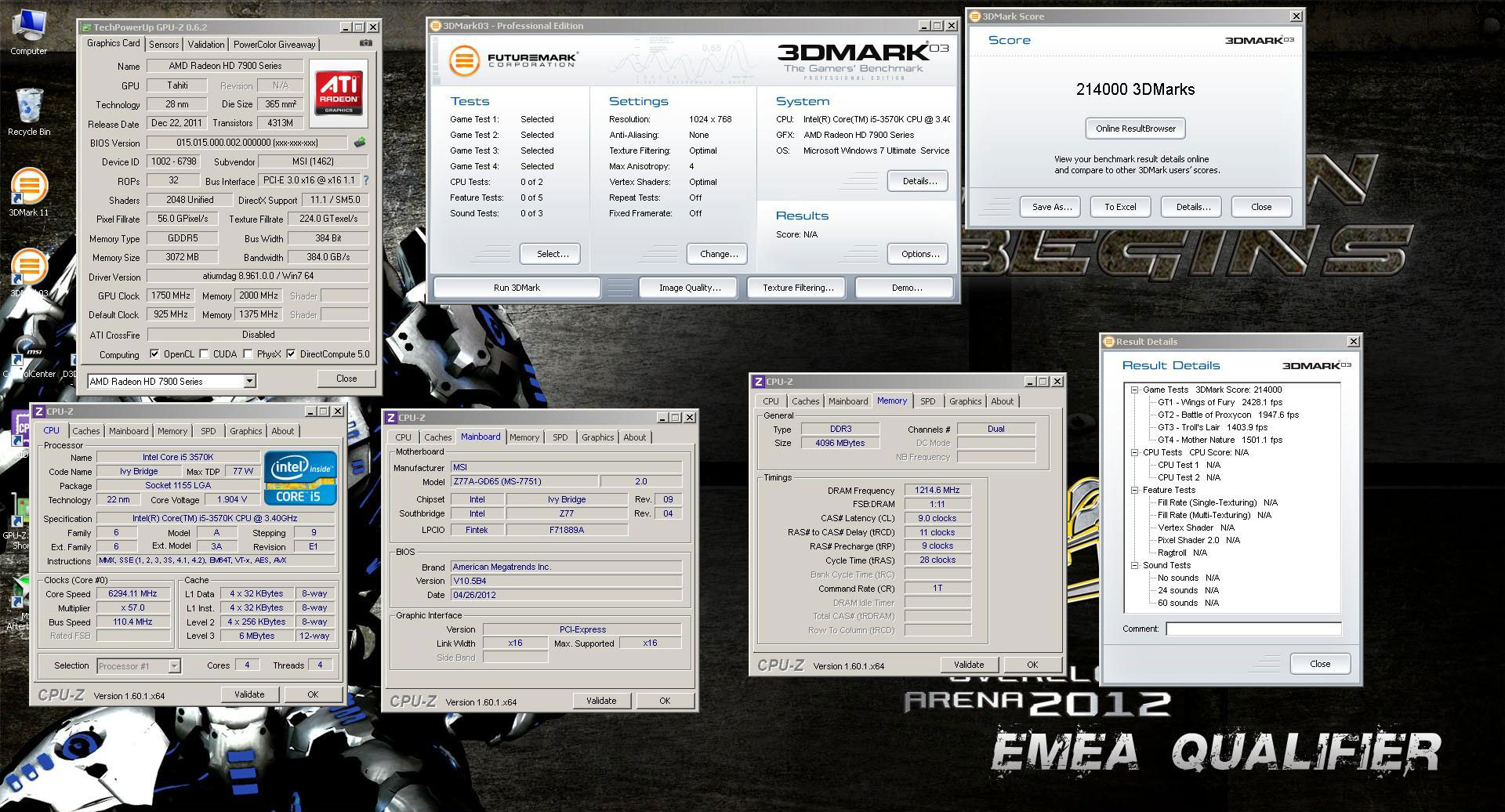1505x812 pixels.
Task: Open the Recycle Bin desktop icon
Action: click(x=29, y=112)
